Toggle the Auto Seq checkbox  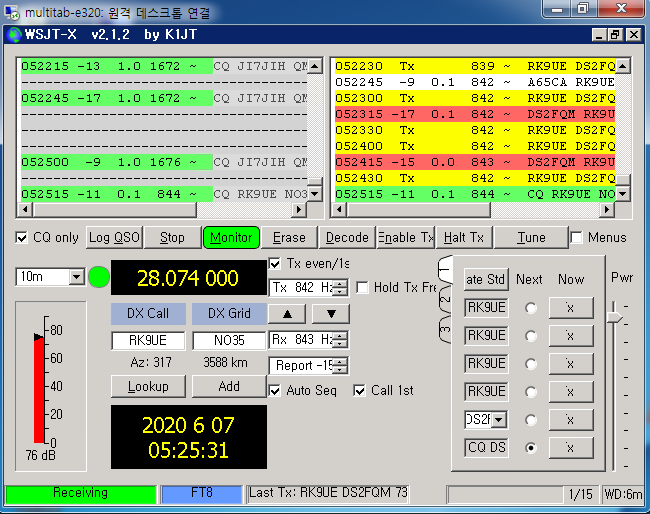(275, 390)
